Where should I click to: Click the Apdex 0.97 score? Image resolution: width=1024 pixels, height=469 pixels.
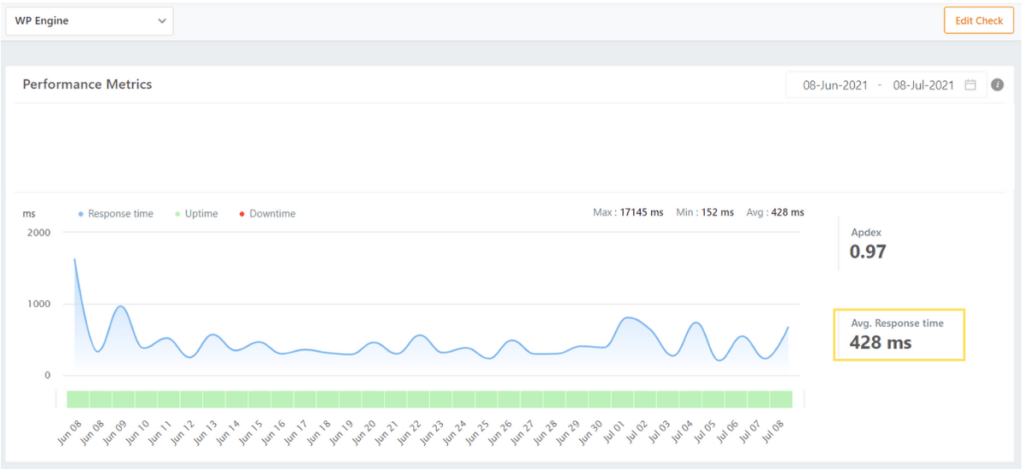pyautogui.click(x=867, y=251)
